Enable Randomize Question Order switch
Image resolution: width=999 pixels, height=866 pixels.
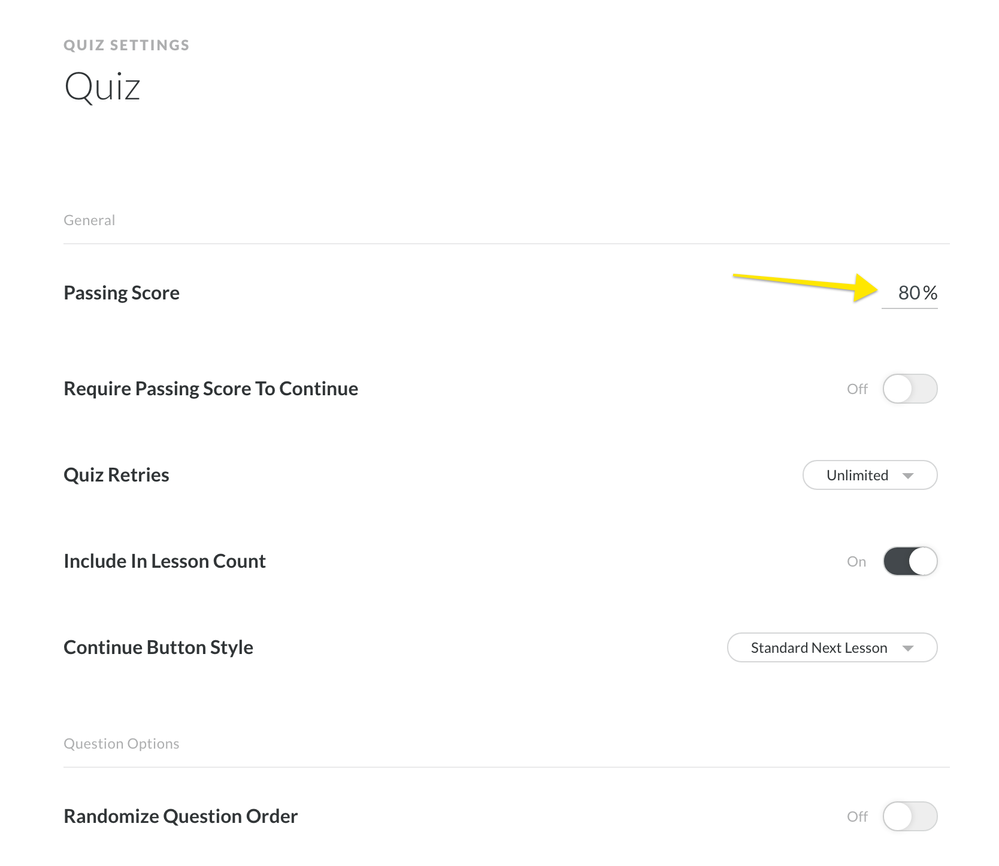pyautogui.click(x=910, y=816)
